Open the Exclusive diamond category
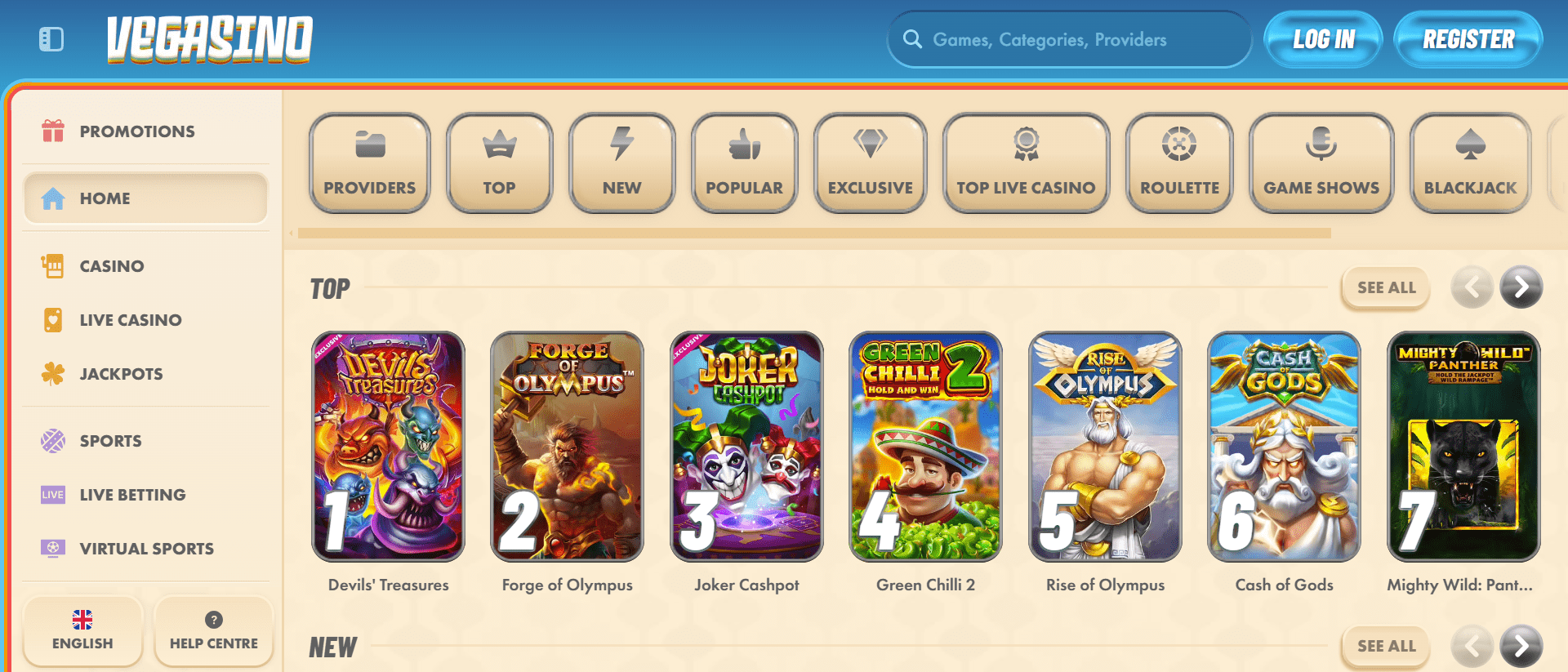The width and height of the screenshot is (1568, 672). click(871, 163)
